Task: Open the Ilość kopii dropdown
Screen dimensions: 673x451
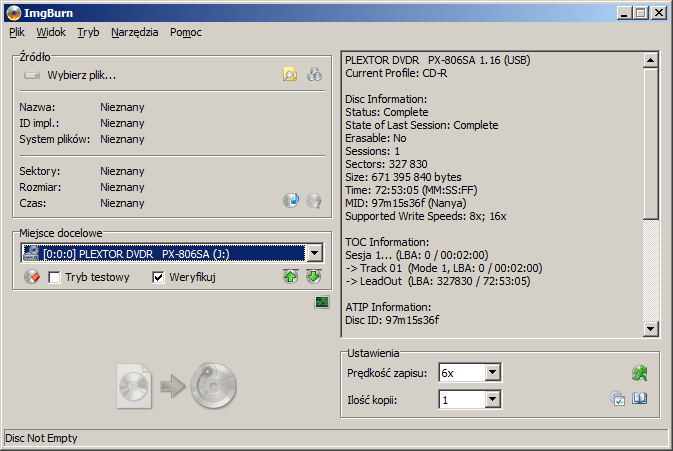Action: [x=493, y=400]
